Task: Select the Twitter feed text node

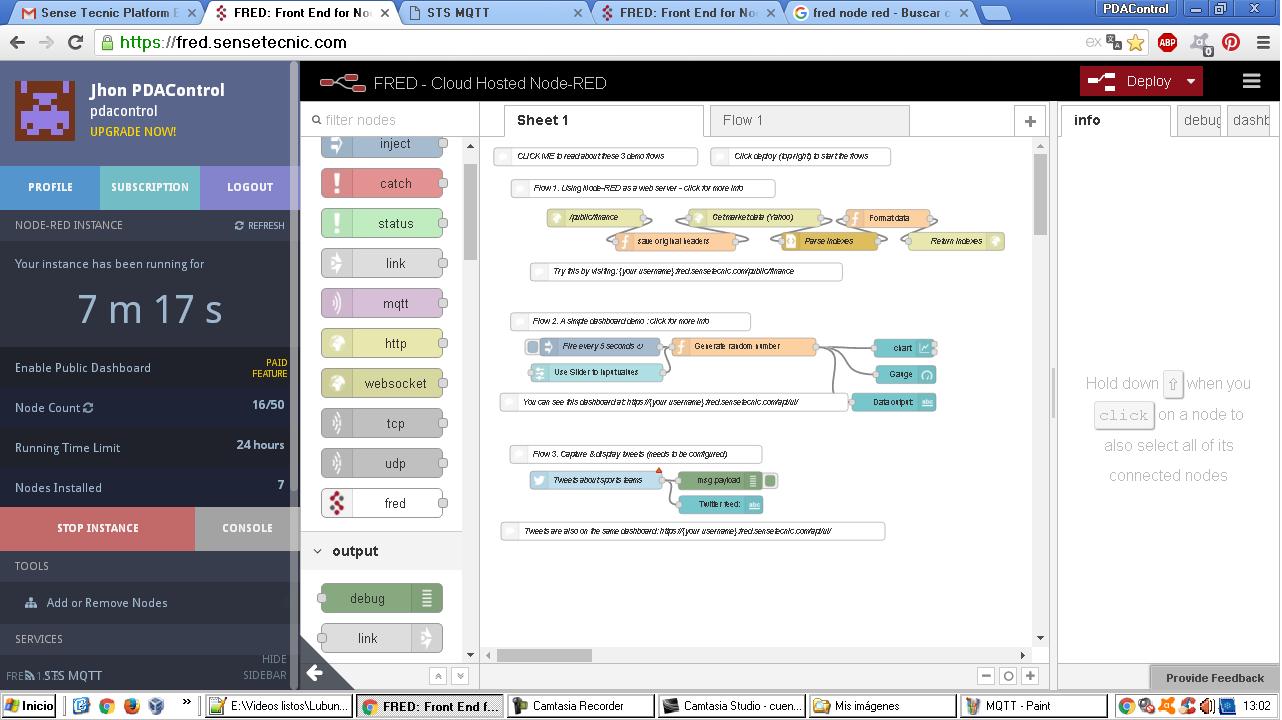Action: click(x=720, y=504)
